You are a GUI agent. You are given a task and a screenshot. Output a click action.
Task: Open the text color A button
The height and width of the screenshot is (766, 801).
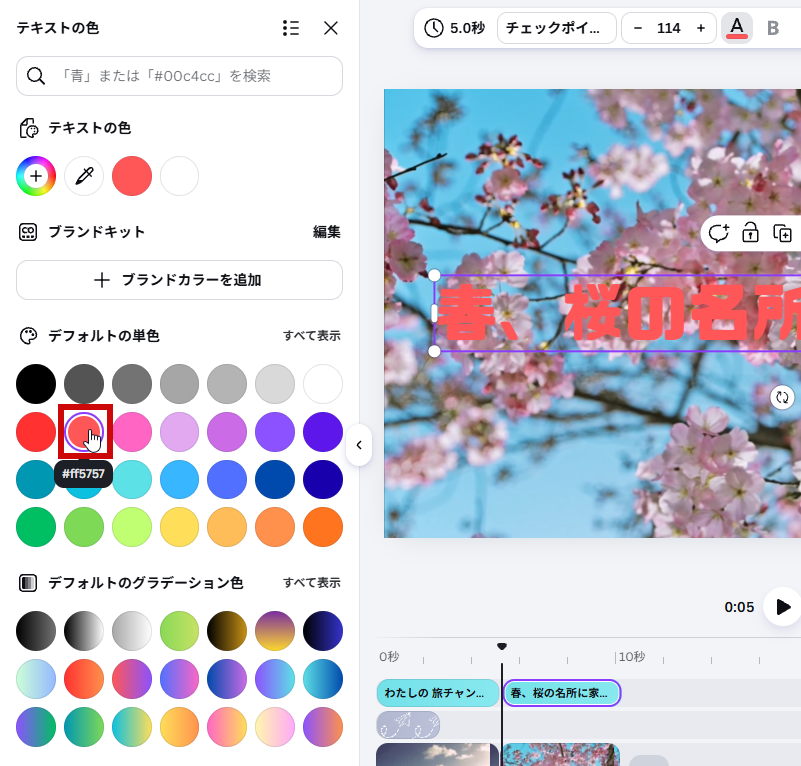pyautogui.click(x=737, y=28)
